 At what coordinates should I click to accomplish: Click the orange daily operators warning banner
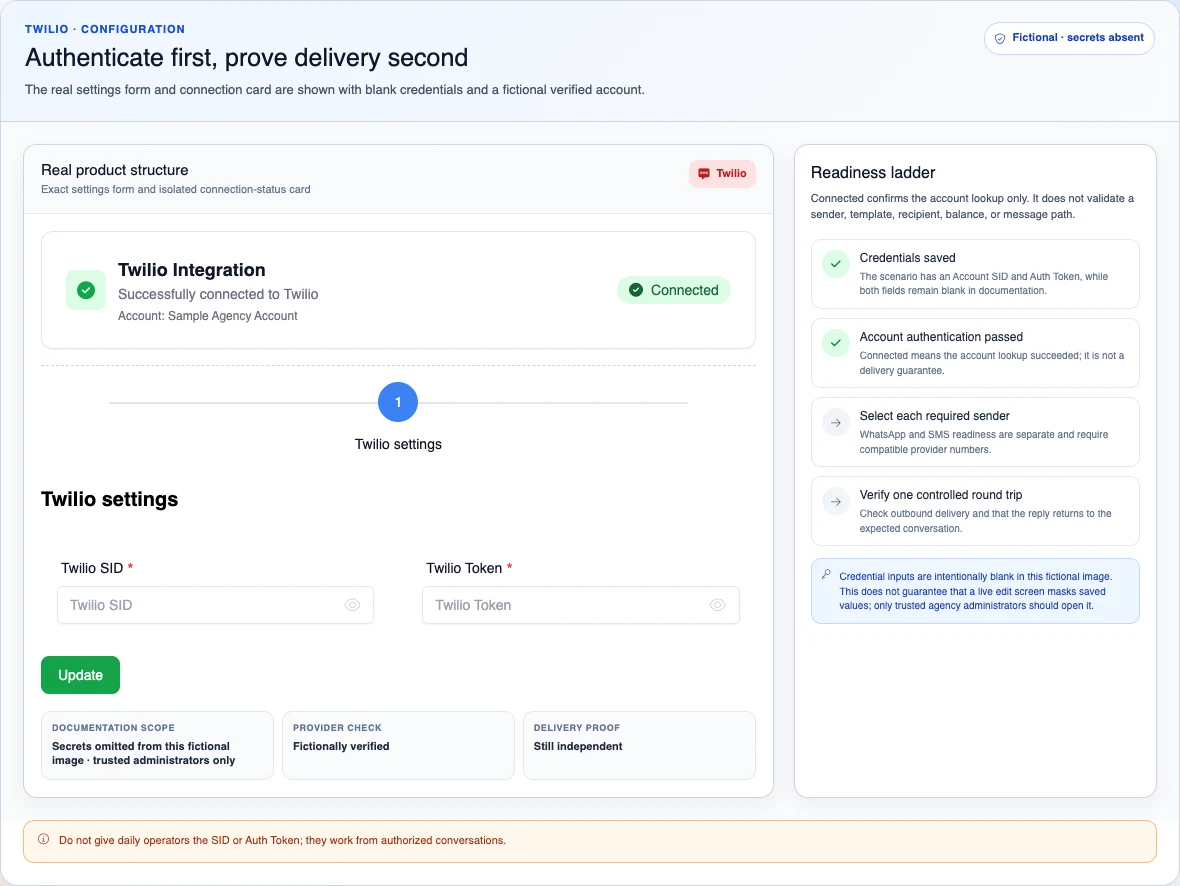click(x=590, y=842)
